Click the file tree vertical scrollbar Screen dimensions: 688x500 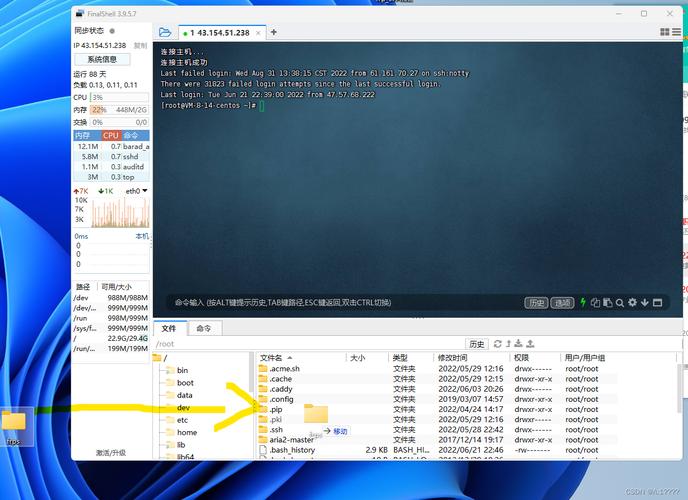tap(251, 372)
